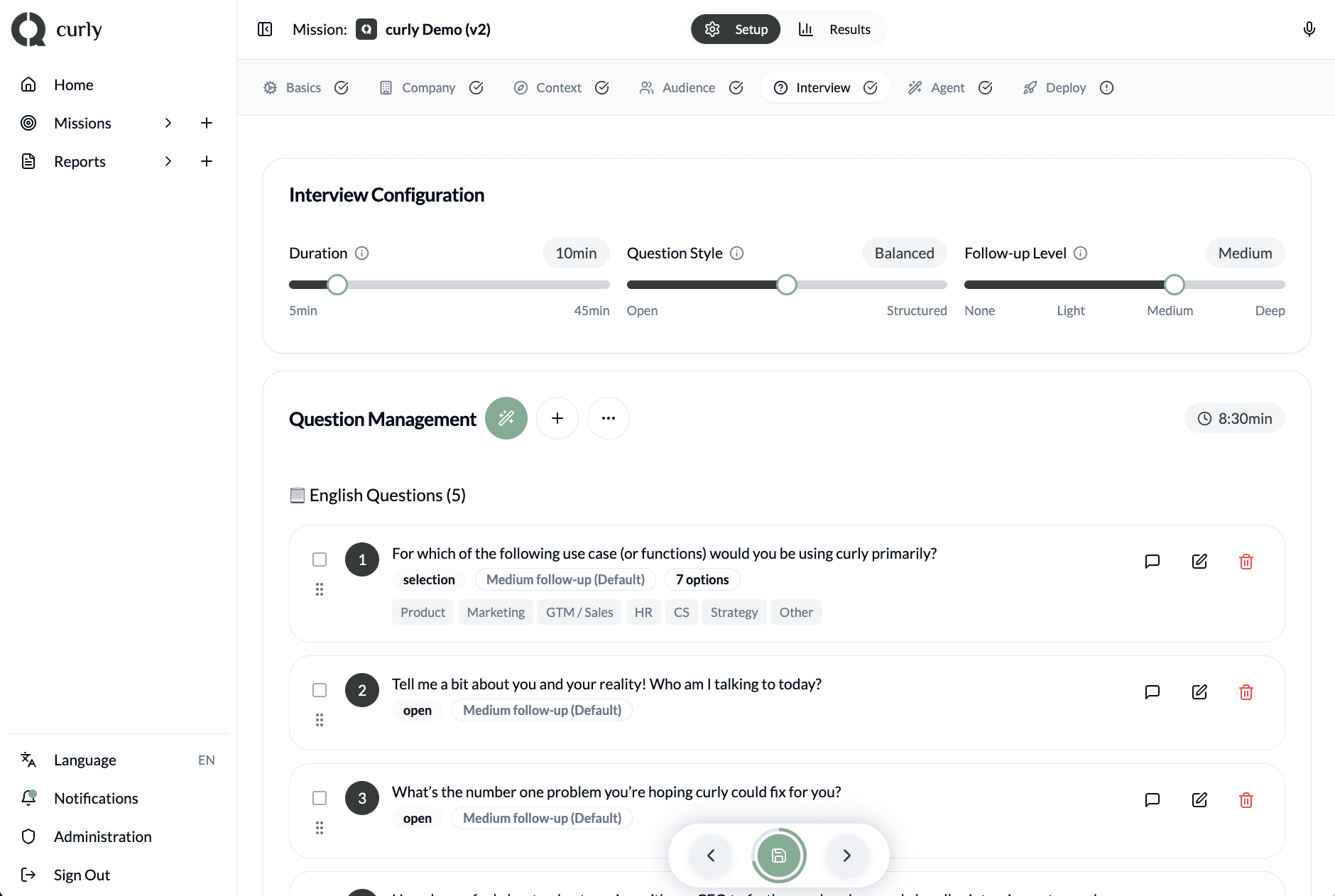Open the Context step tab

click(561, 87)
